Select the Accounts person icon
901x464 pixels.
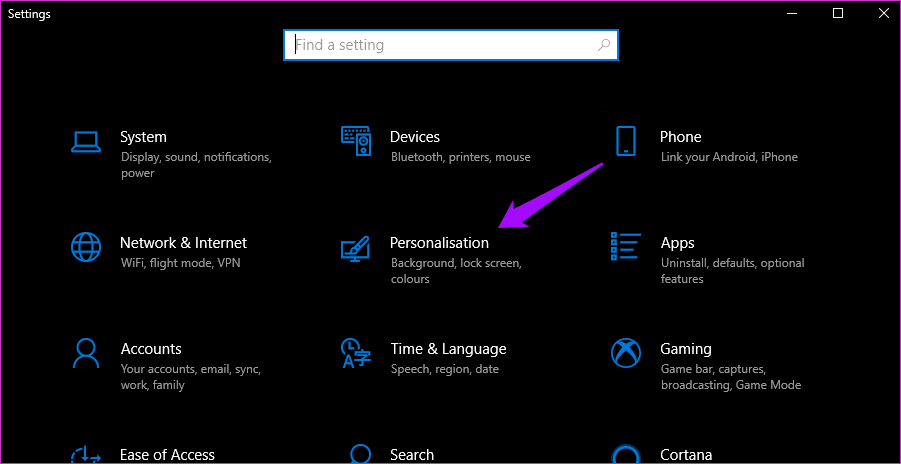86,353
